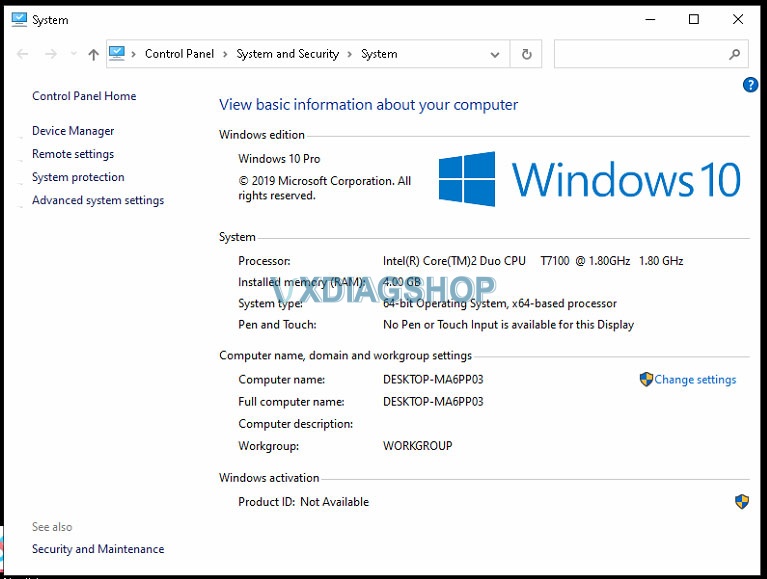Screen dimensions: 767x579
Task: Close the System window
Action: [x=738, y=20]
